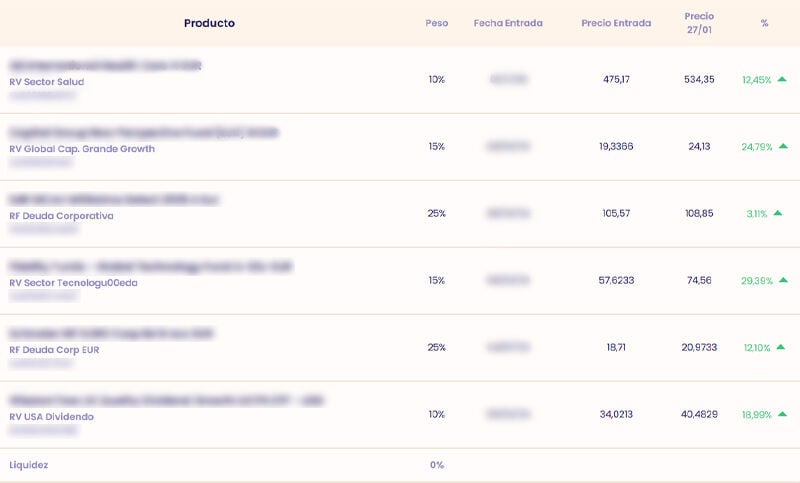
Task: Select the green triangle beside 3,11%
Action: [x=777, y=213]
